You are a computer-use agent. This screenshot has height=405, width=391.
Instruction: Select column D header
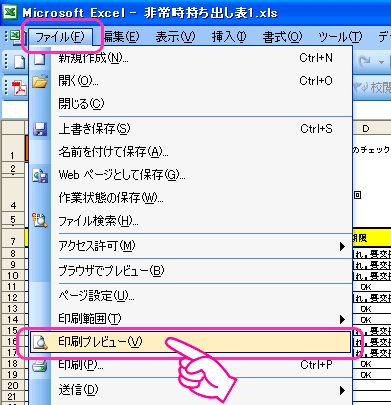click(366, 128)
